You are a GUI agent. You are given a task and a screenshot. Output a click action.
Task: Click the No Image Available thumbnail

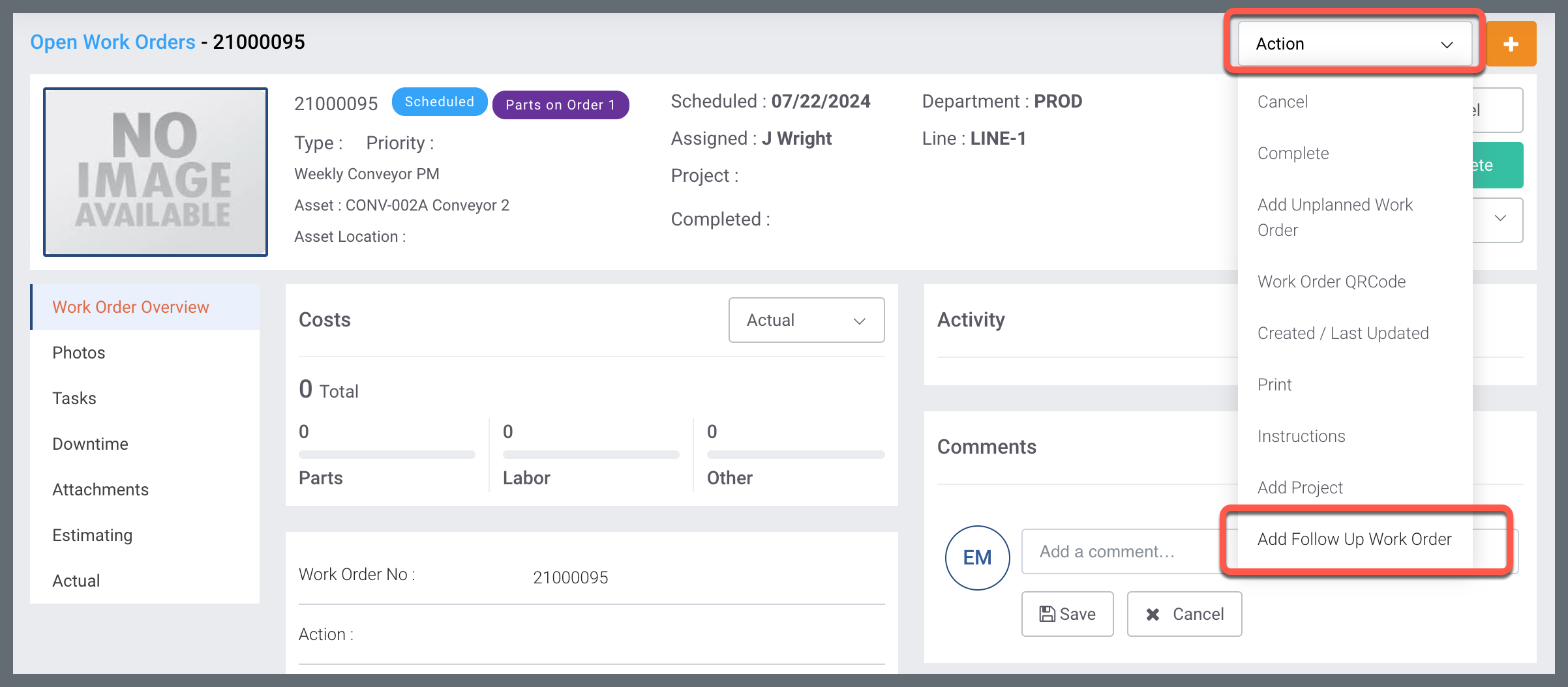pos(155,172)
